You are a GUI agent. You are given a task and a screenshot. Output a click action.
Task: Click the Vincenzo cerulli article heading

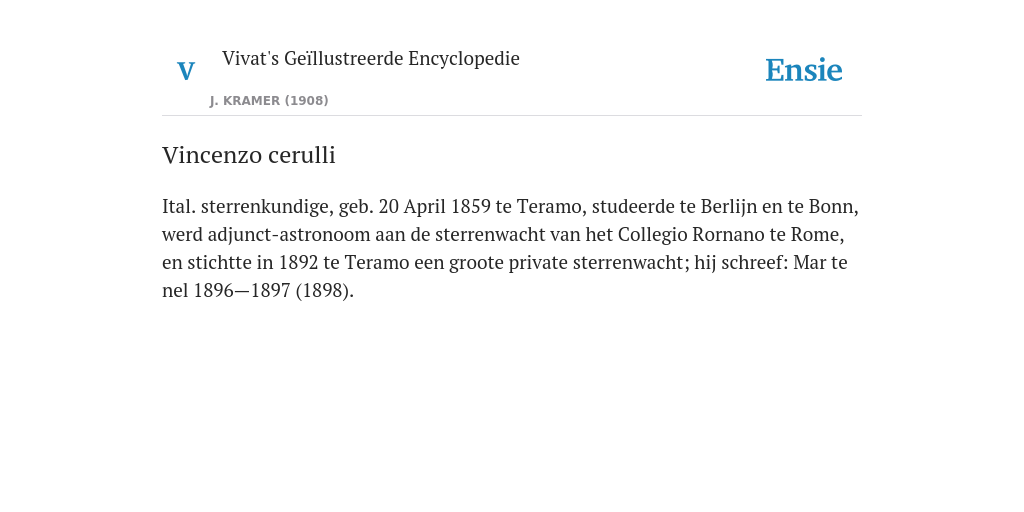tap(249, 155)
